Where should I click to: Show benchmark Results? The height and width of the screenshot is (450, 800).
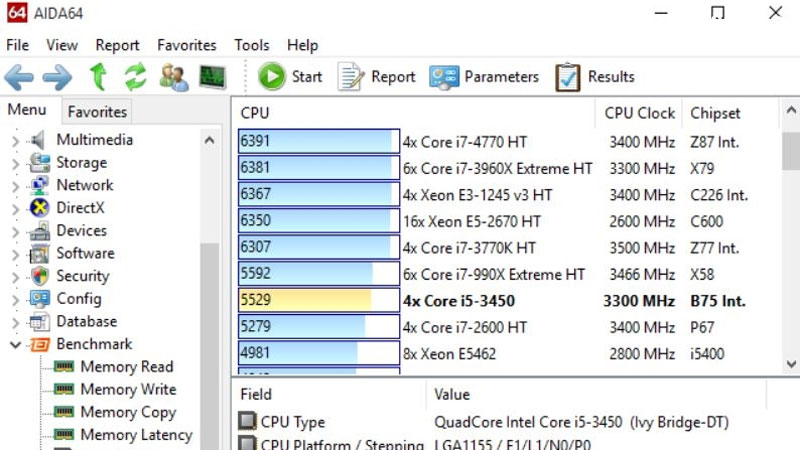[595, 77]
